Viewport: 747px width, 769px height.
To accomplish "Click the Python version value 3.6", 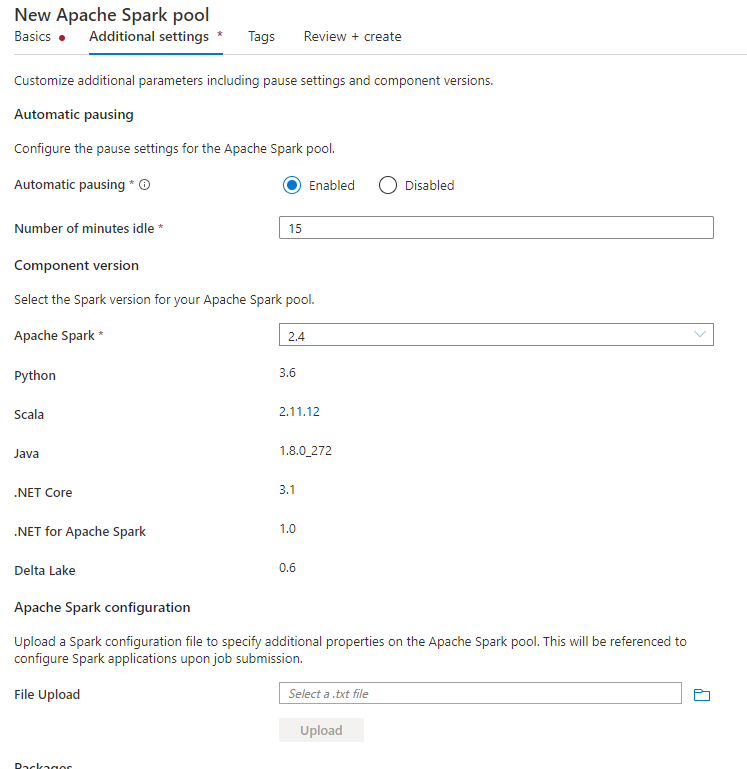I will pyautogui.click(x=287, y=373).
